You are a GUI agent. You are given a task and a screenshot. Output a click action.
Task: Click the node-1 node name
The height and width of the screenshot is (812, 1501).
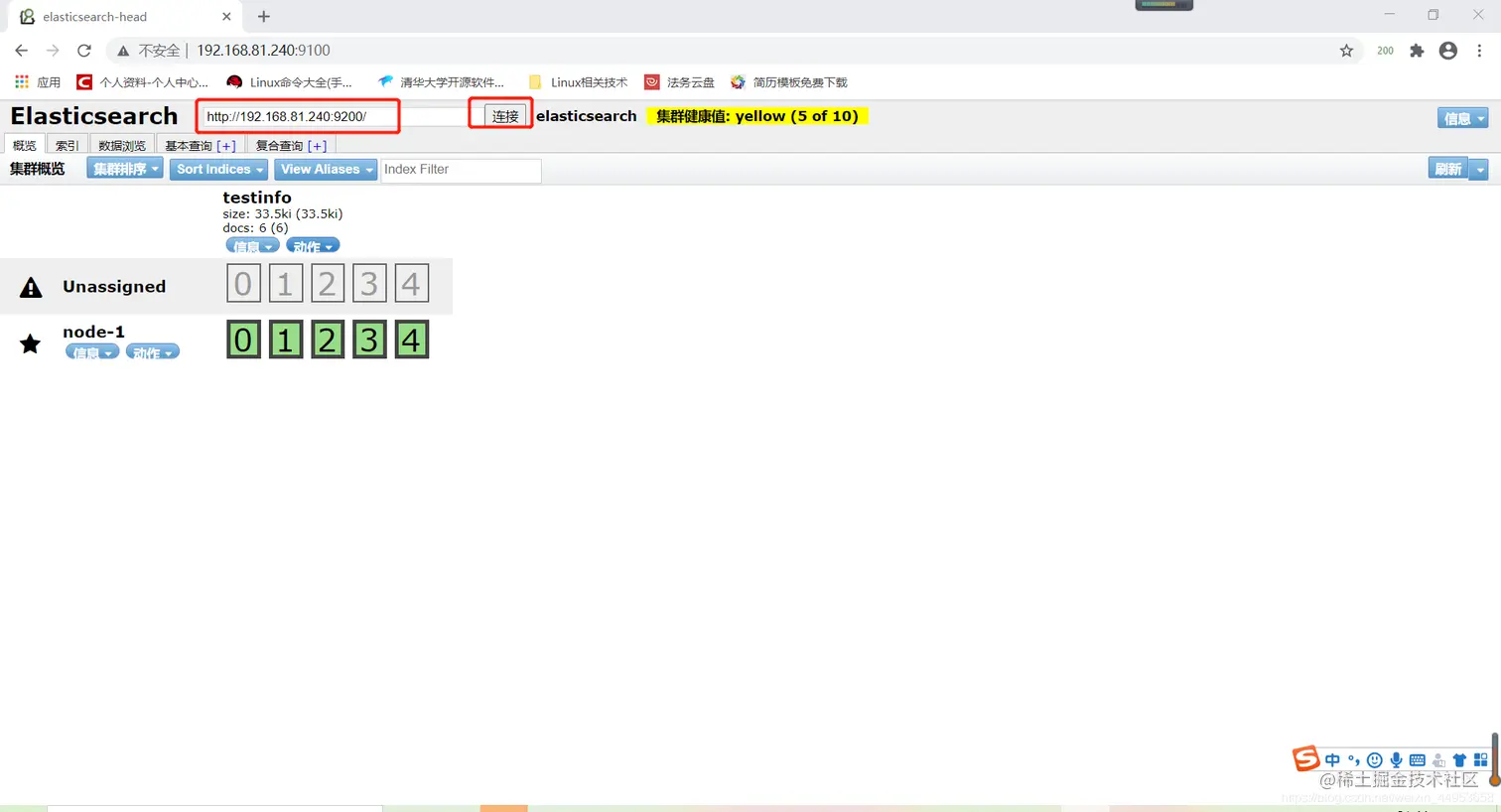(x=93, y=332)
